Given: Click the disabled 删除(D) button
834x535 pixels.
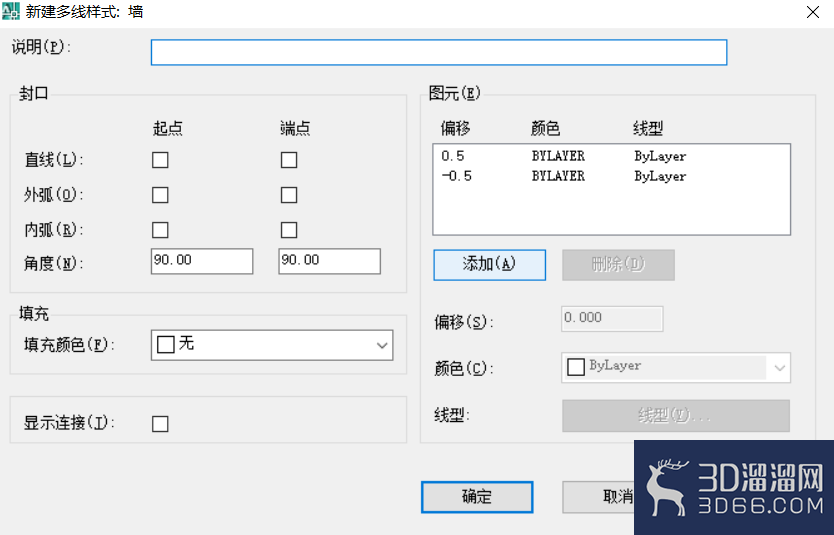Looking at the screenshot, I should tap(618, 265).
